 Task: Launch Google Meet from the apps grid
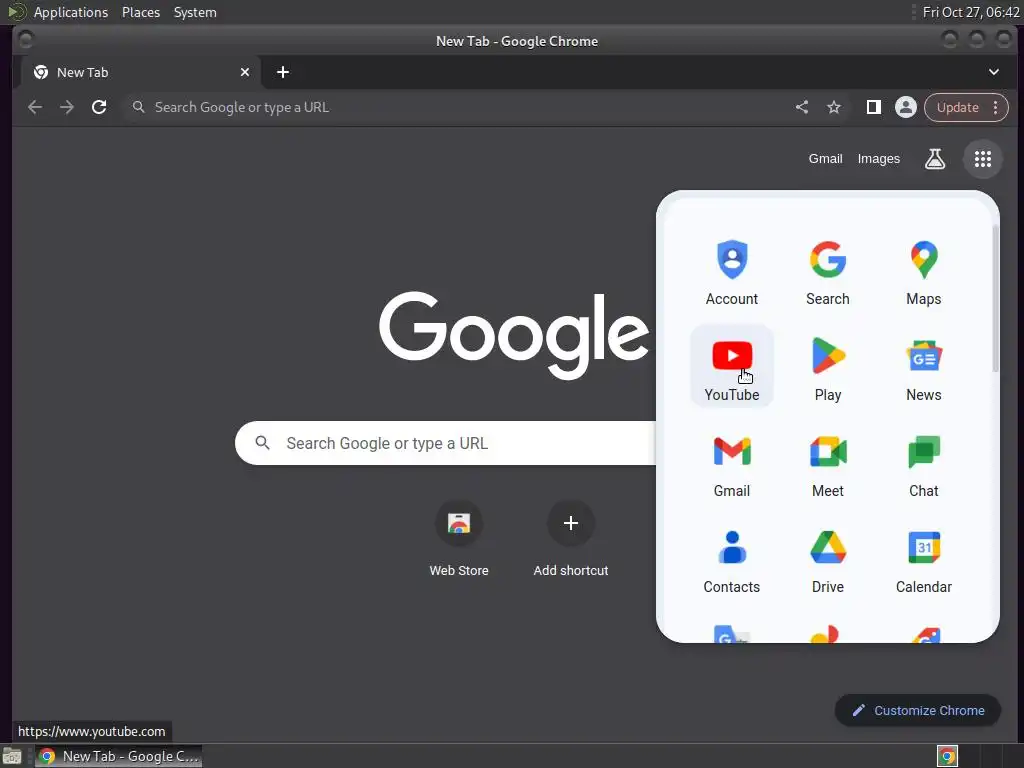(827, 465)
